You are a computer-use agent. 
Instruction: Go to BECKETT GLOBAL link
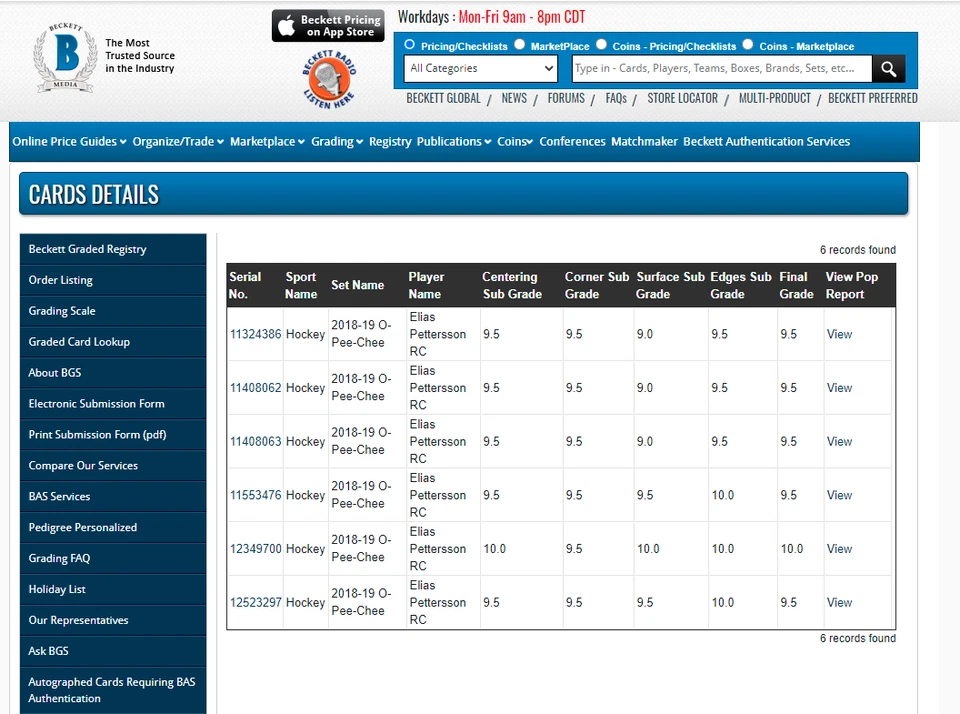point(443,98)
